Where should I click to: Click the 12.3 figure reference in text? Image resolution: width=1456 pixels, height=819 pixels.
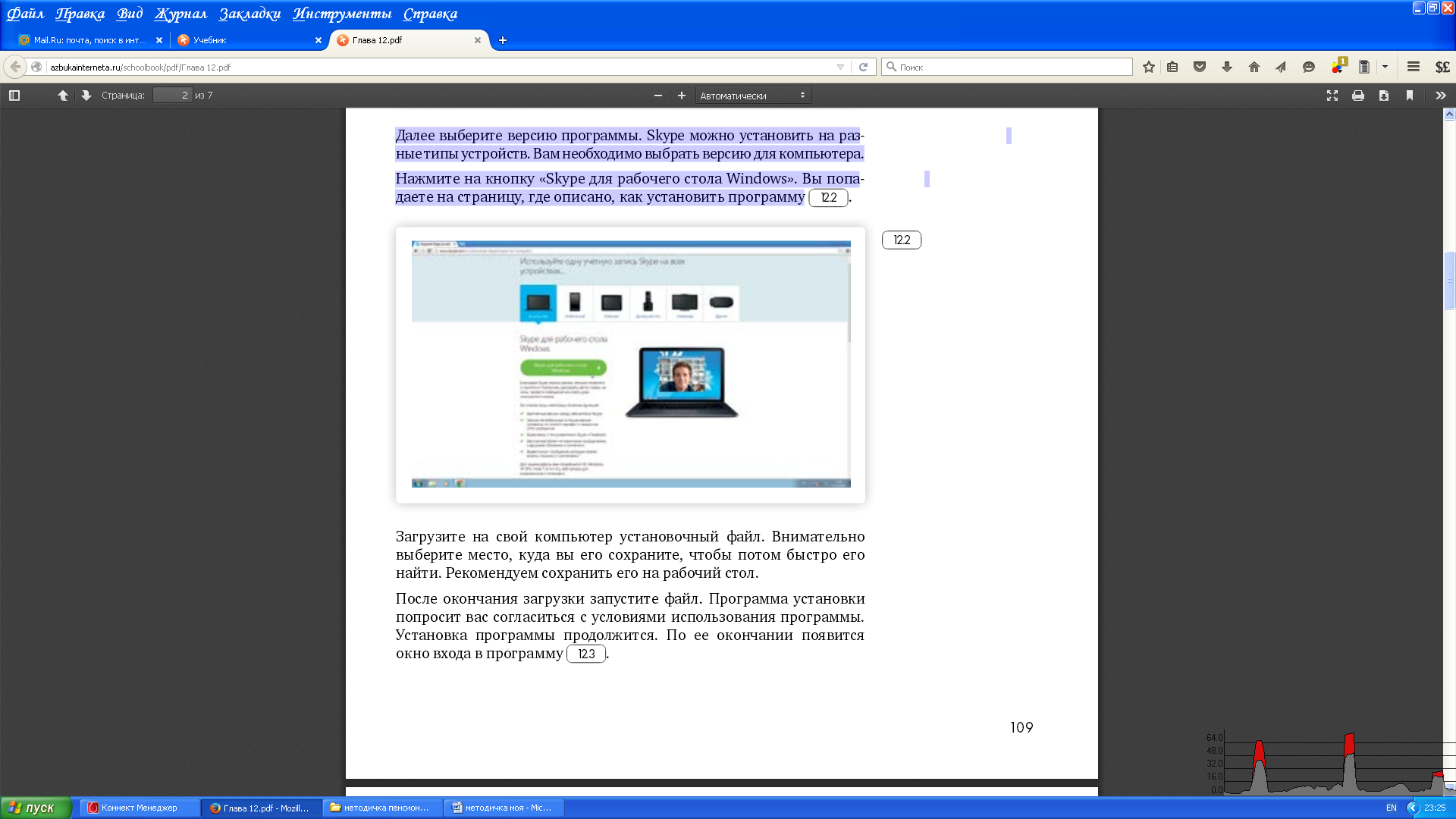(586, 654)
